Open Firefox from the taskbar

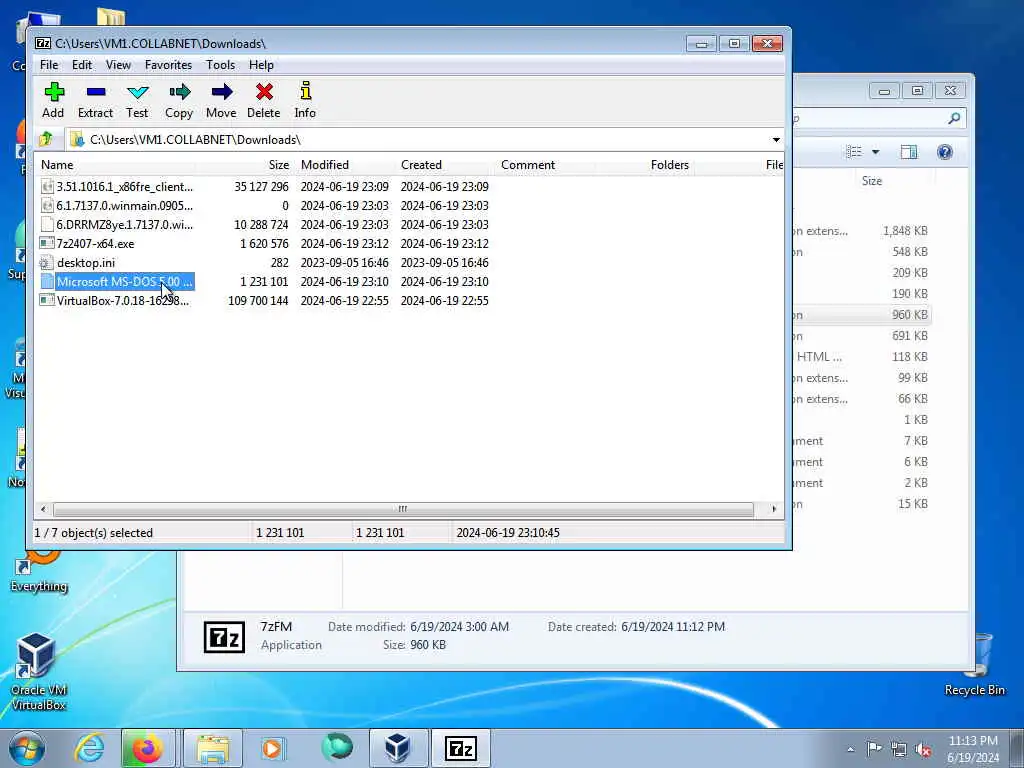coord(147,748)
